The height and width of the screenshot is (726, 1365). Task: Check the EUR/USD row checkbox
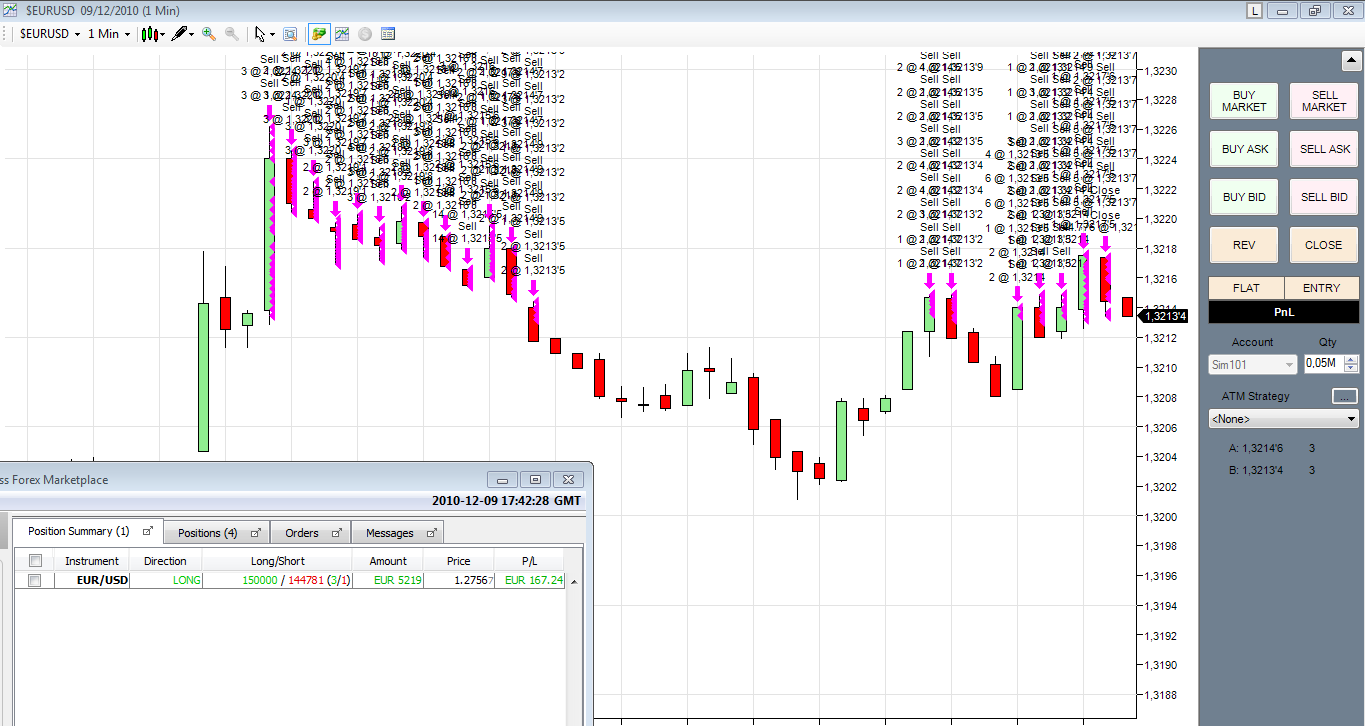(35, 580)
